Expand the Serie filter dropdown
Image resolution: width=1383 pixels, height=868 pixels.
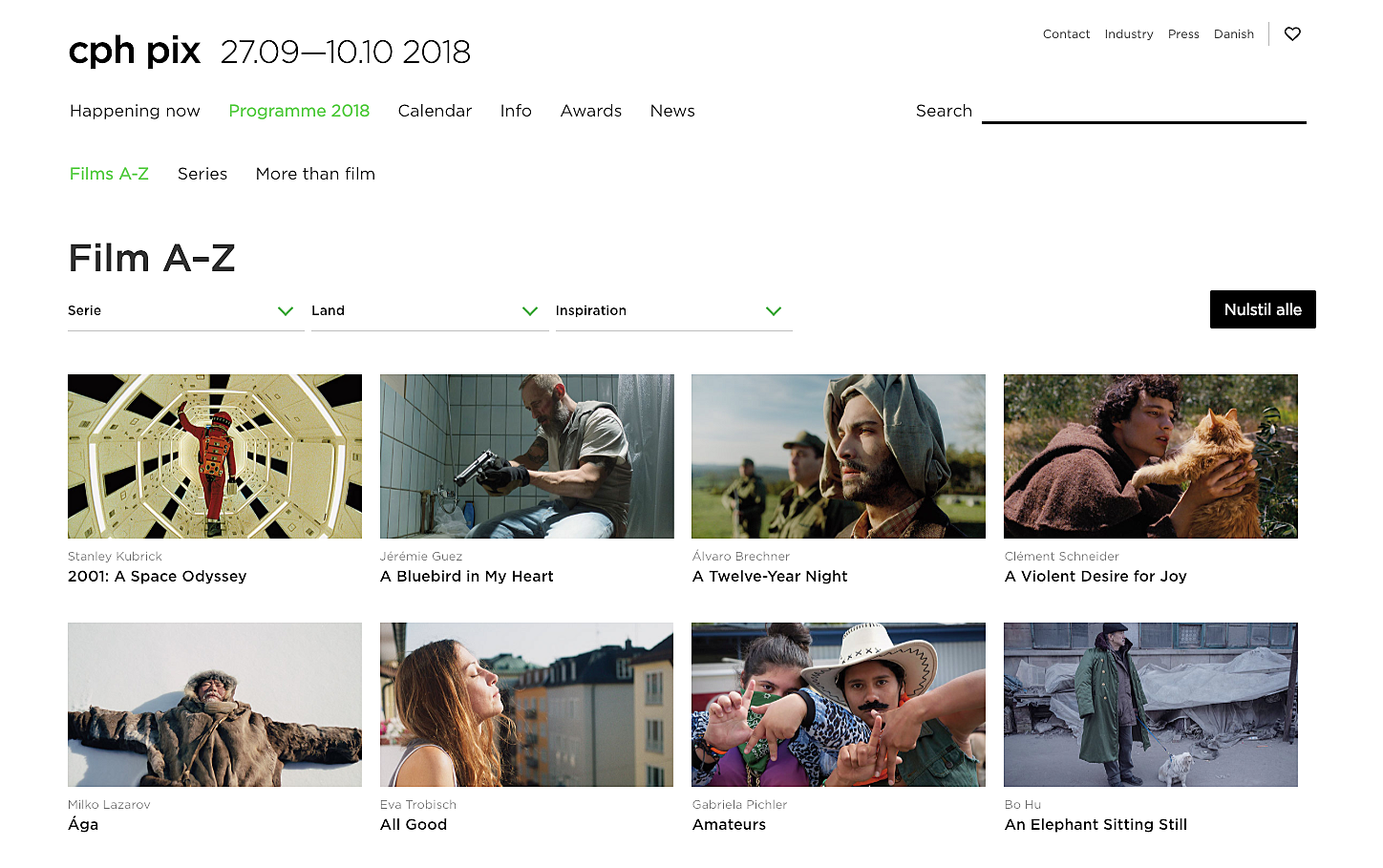click(x=186, y=311)
